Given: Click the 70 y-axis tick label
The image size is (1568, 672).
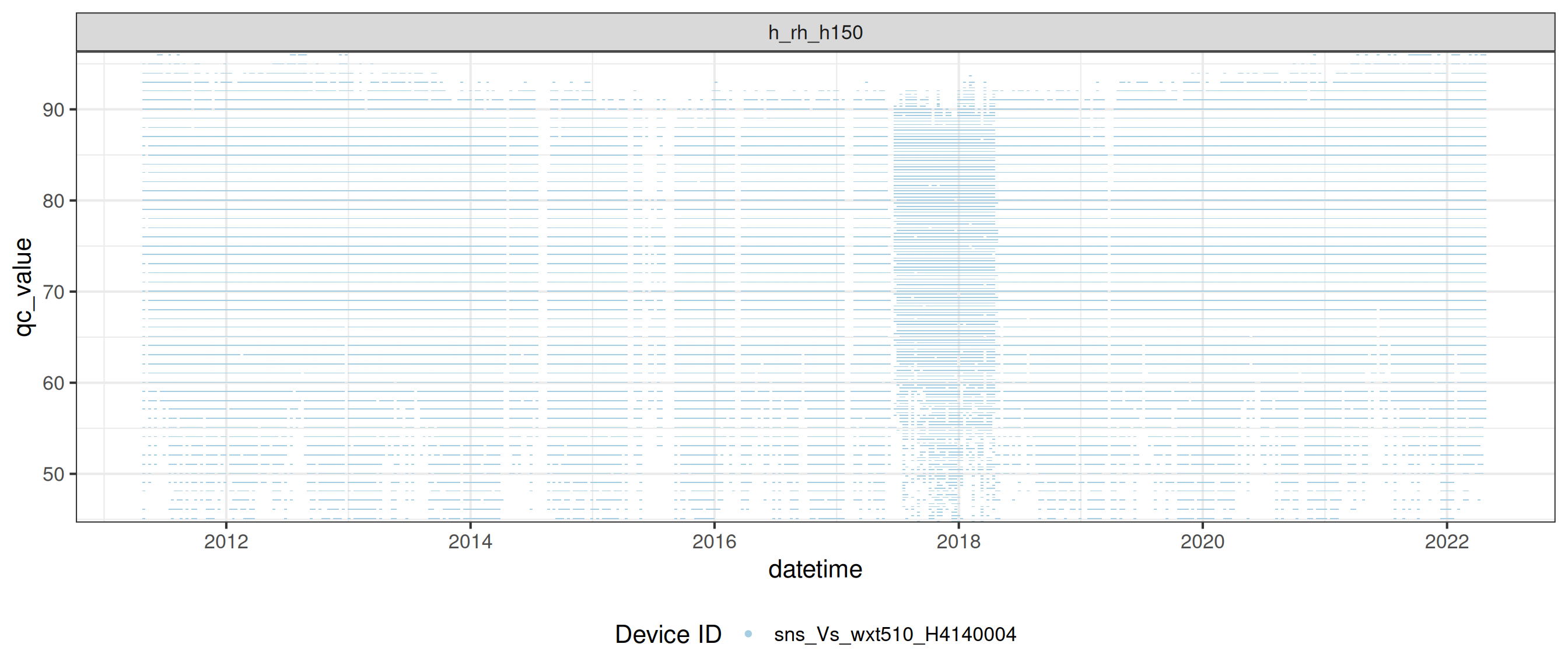Looking at the screenshot, I should (53, 292).
